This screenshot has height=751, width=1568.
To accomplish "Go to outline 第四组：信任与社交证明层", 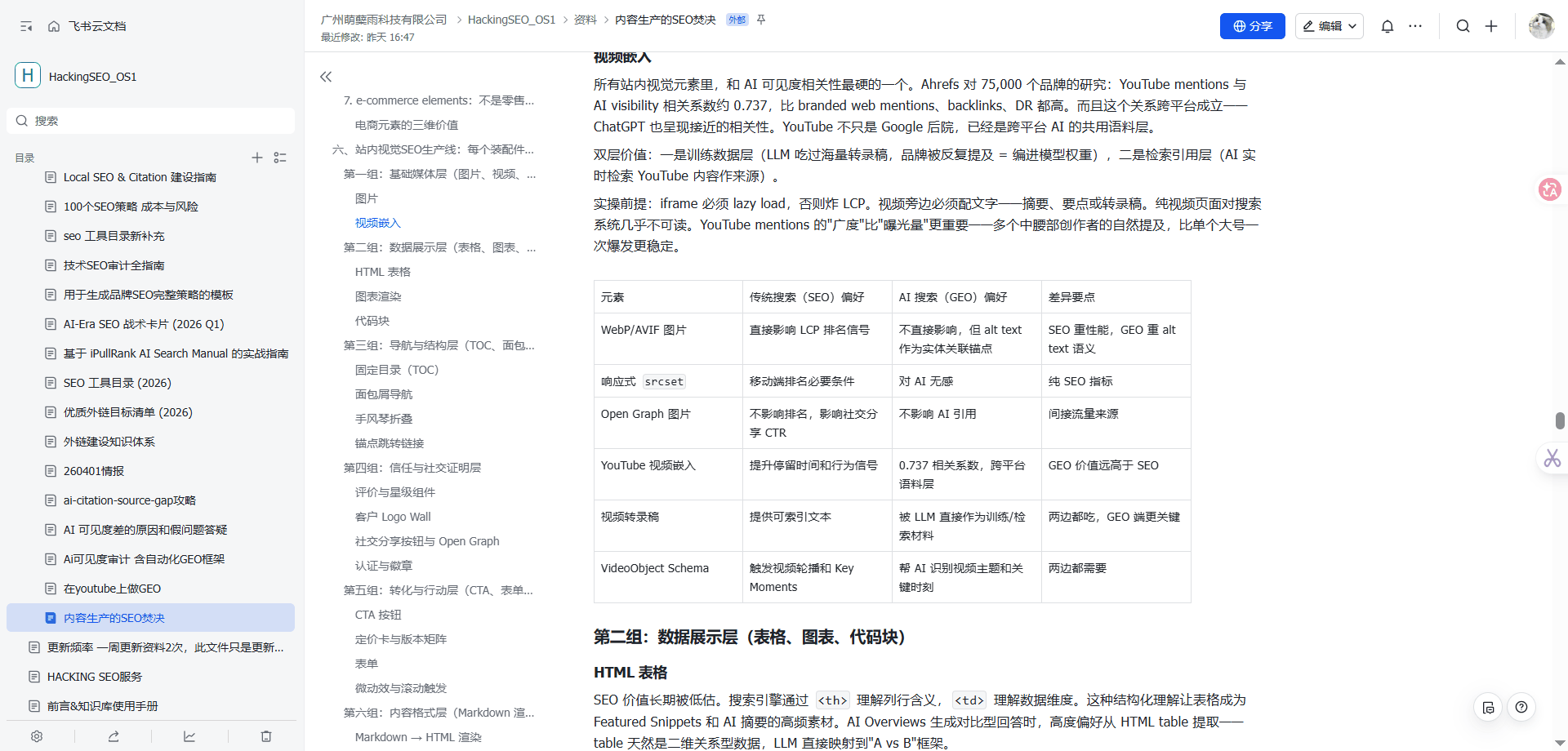I will tap(412, 468).
